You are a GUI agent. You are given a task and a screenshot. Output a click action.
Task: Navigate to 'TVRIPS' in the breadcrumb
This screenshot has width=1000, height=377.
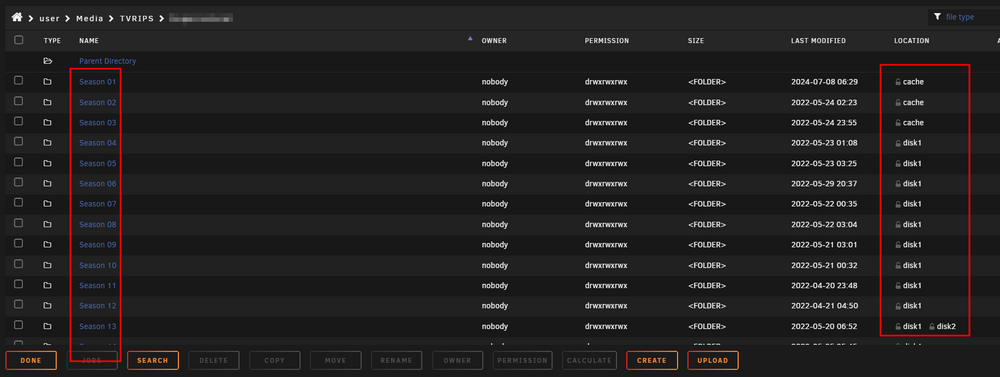pyautogui.click(x=138, y=18)
